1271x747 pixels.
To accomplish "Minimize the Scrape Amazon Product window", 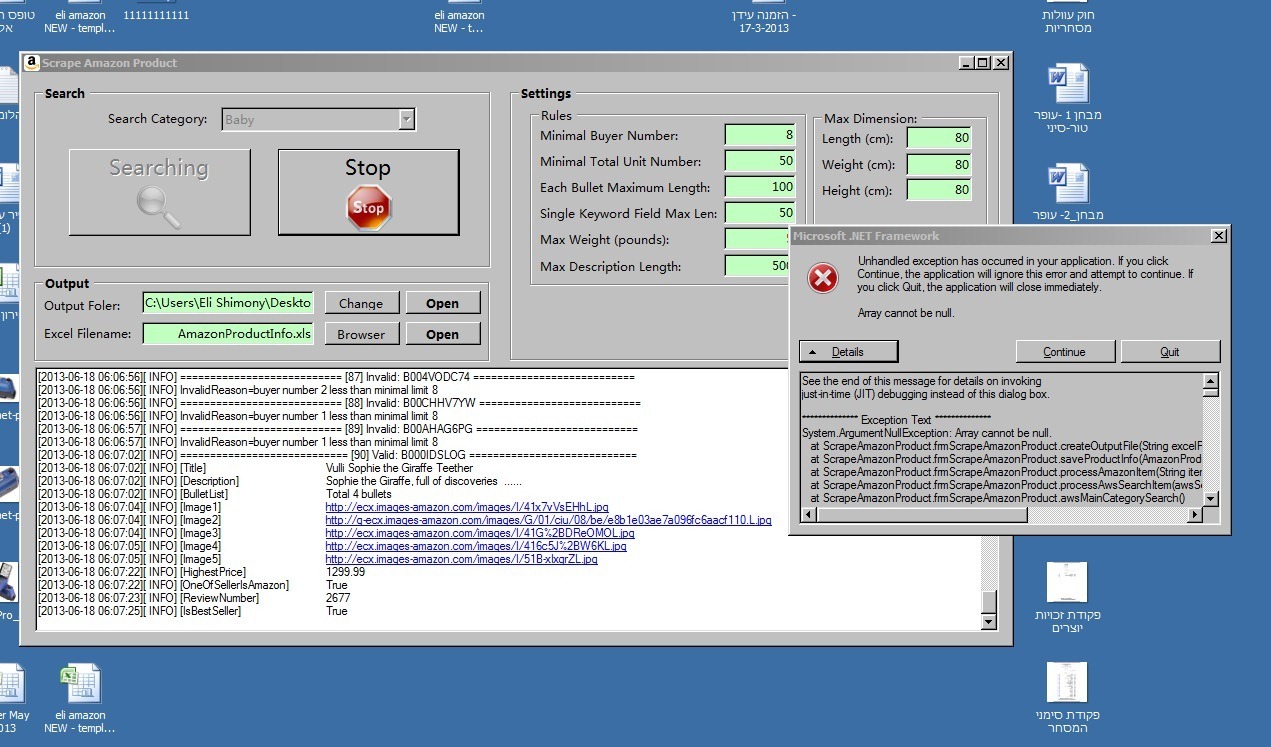I will [x=966, y=62].
